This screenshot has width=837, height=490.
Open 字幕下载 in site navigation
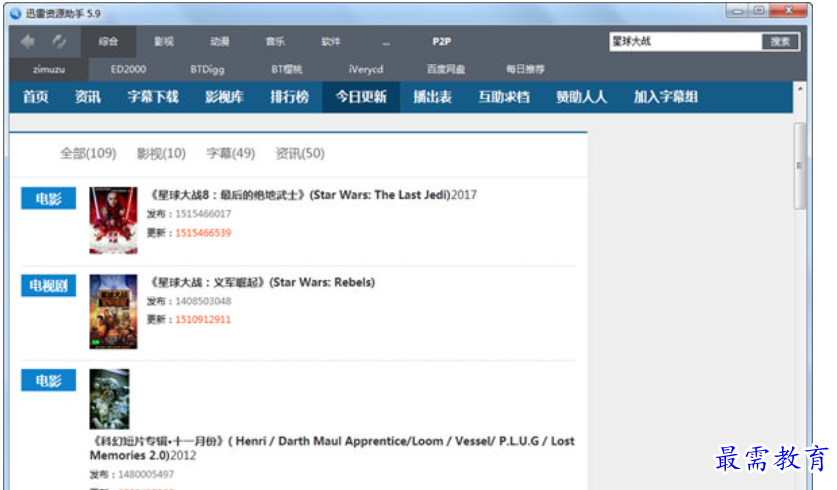pyautogui.click(x=153, y=97)
